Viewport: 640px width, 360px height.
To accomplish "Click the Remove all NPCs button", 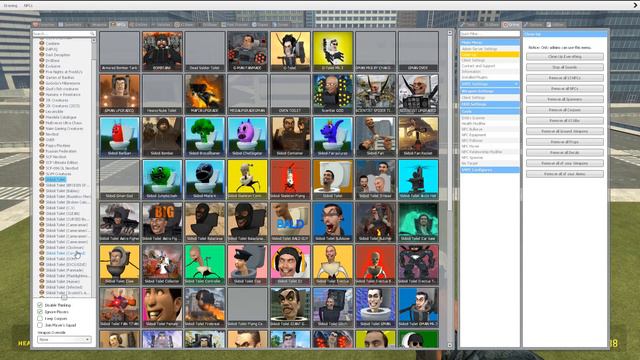I will [565, 88].
